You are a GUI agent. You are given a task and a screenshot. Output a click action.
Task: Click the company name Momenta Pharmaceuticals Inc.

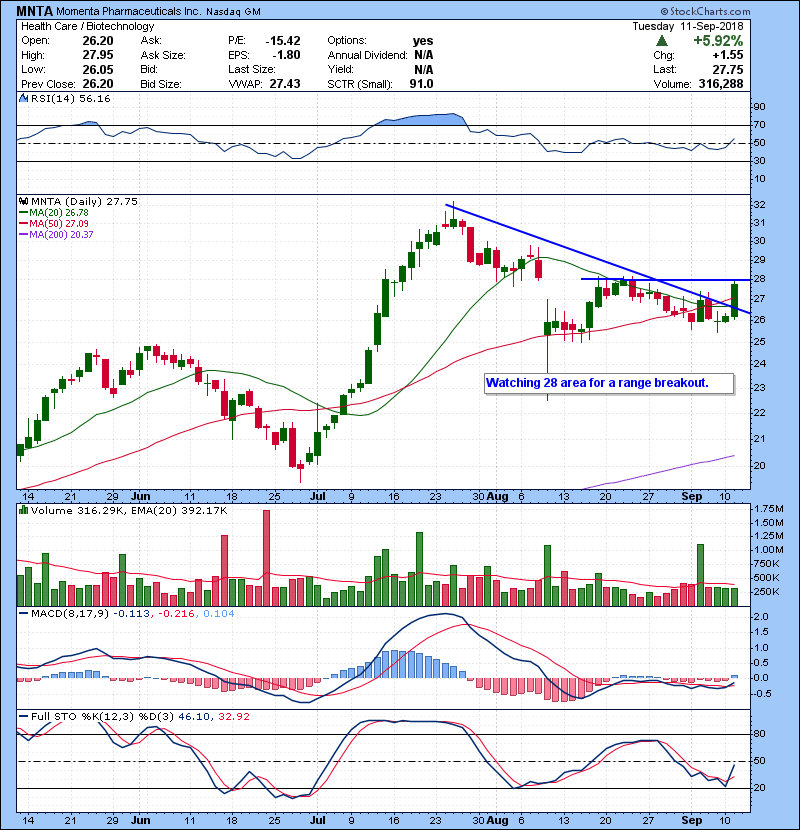pyautogui.click(x=129, y=12)
